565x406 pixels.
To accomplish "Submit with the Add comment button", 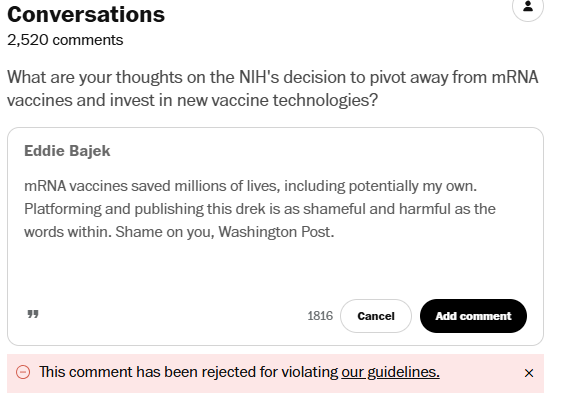I will [x=473, y=316].
